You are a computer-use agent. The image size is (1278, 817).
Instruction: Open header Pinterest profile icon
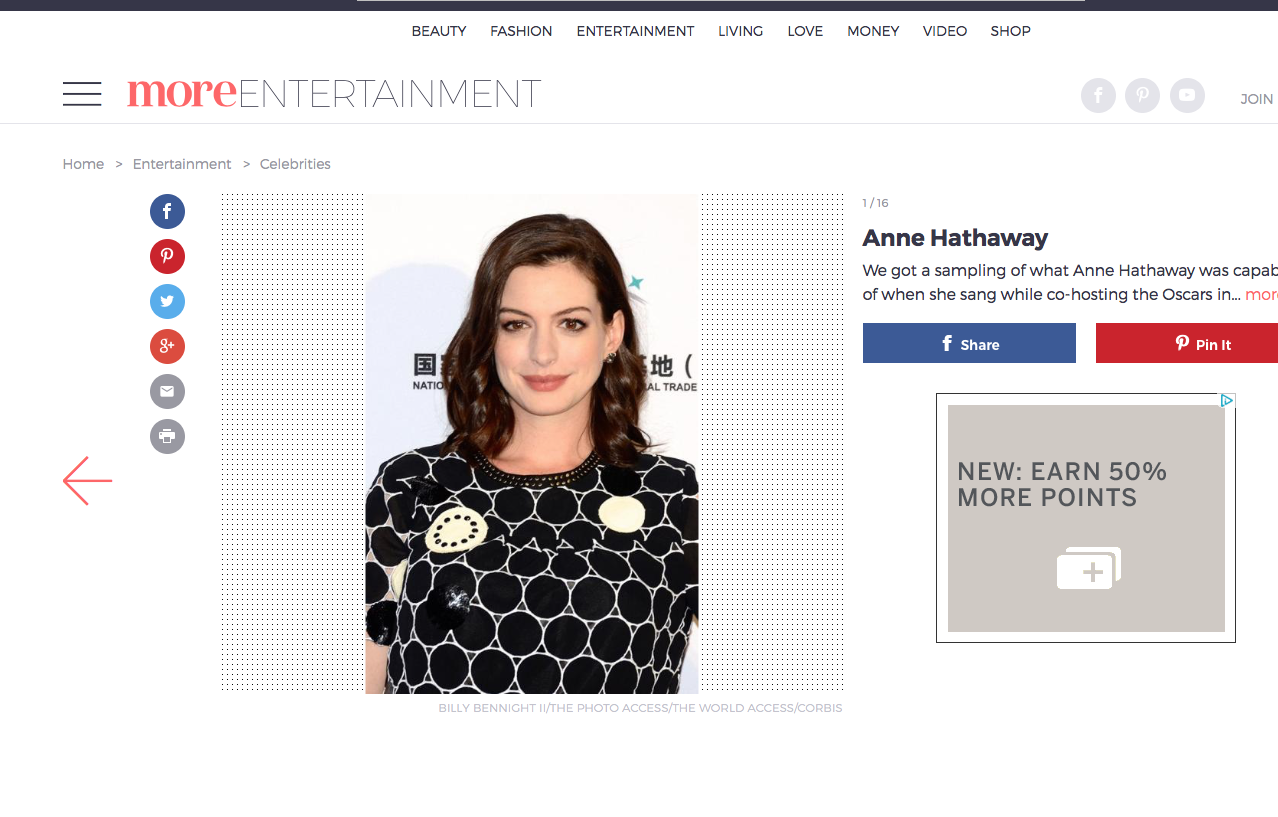pos(1142,96)
